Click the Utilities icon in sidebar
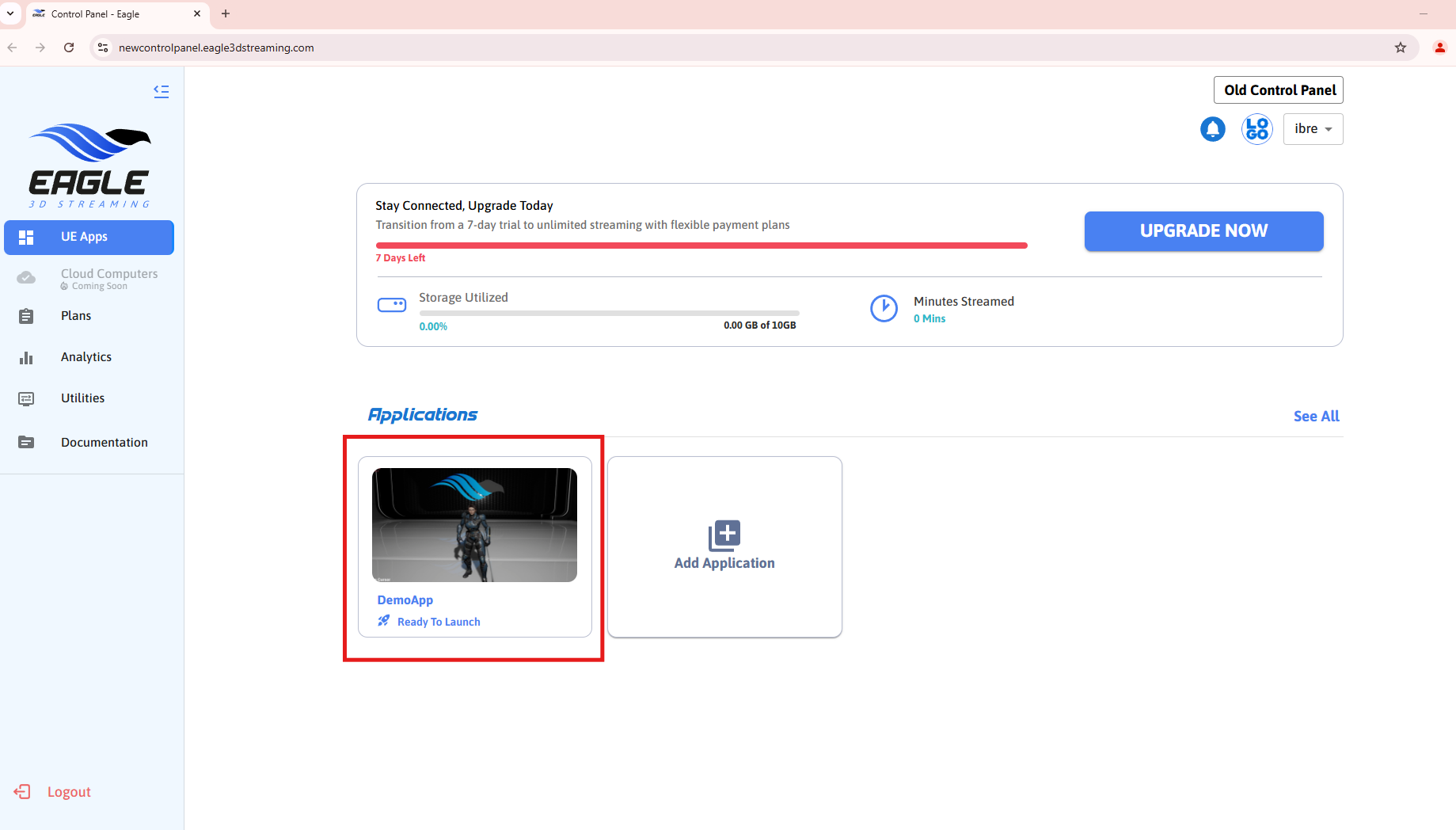 point(26,398)
